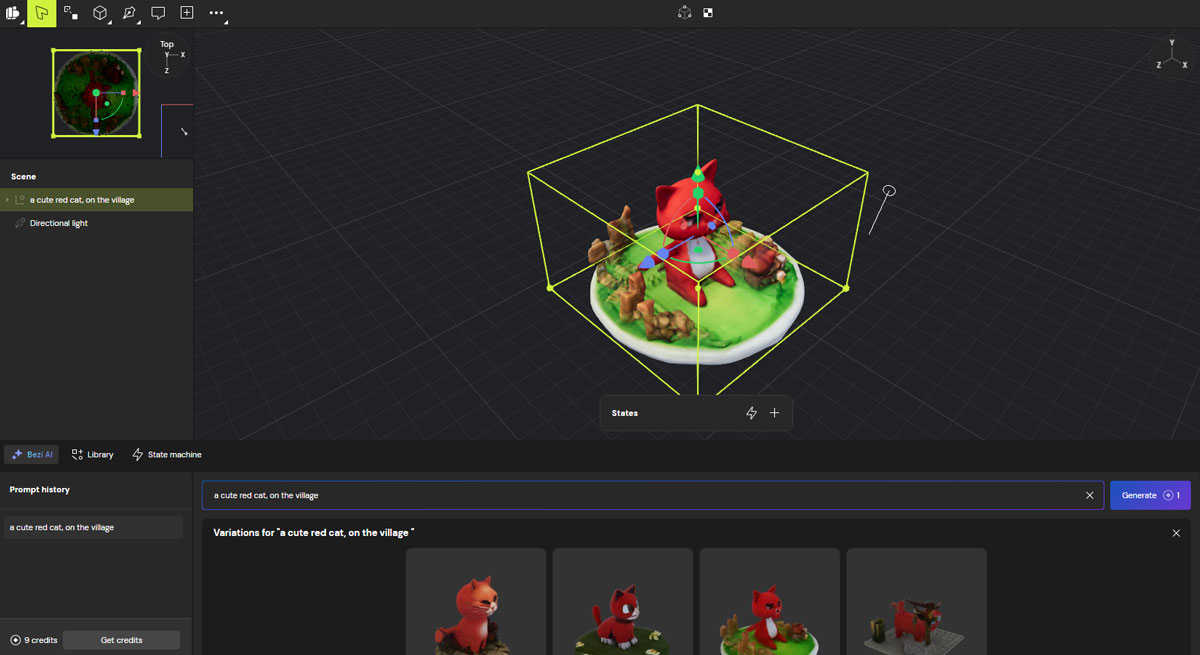Click the Insert frame toolbar icon
The height and width of the screenshot is (655, 1200).
(186, 13)
